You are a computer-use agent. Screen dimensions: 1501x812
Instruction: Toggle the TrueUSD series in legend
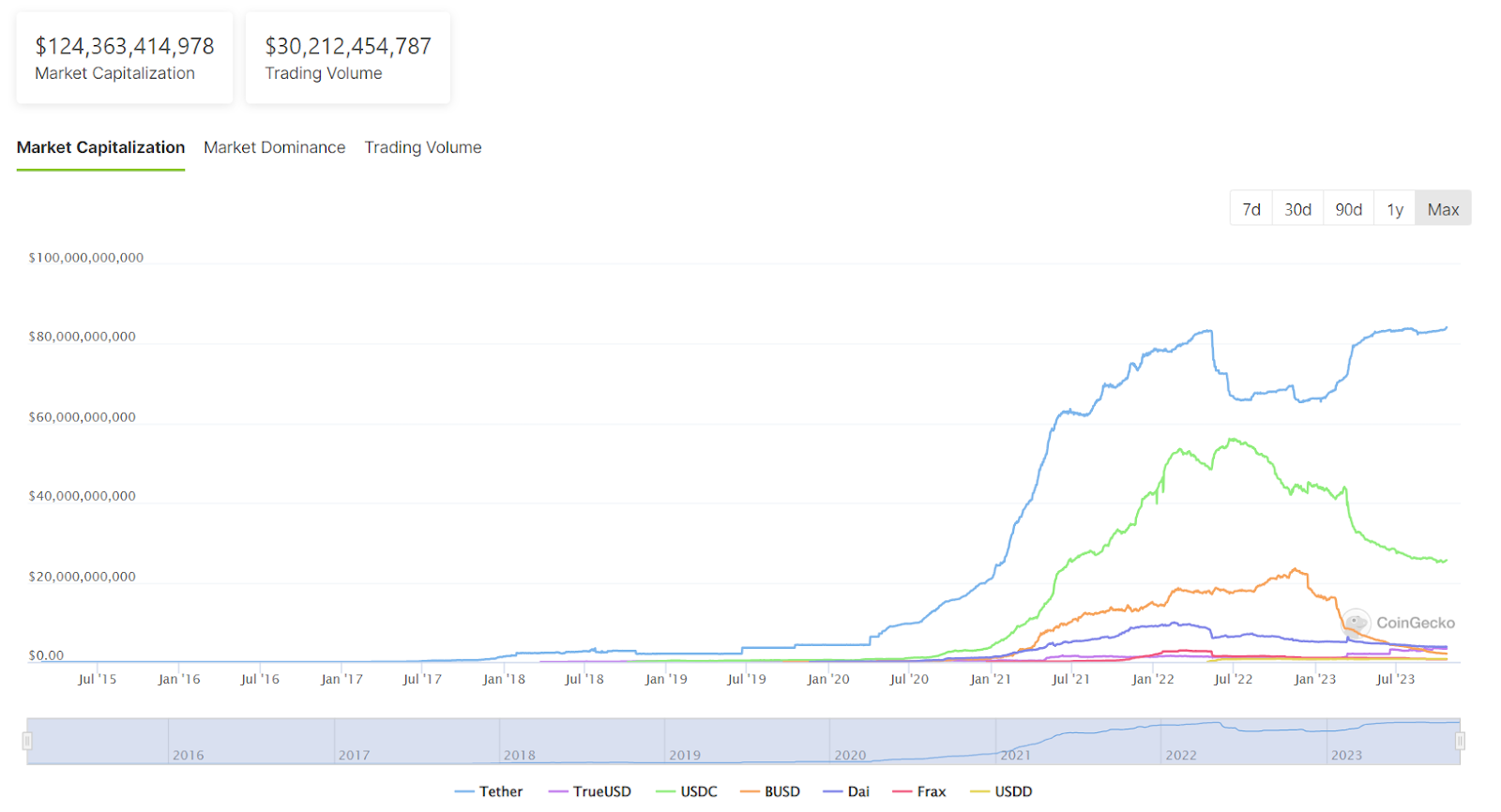[x=590, y=791]
